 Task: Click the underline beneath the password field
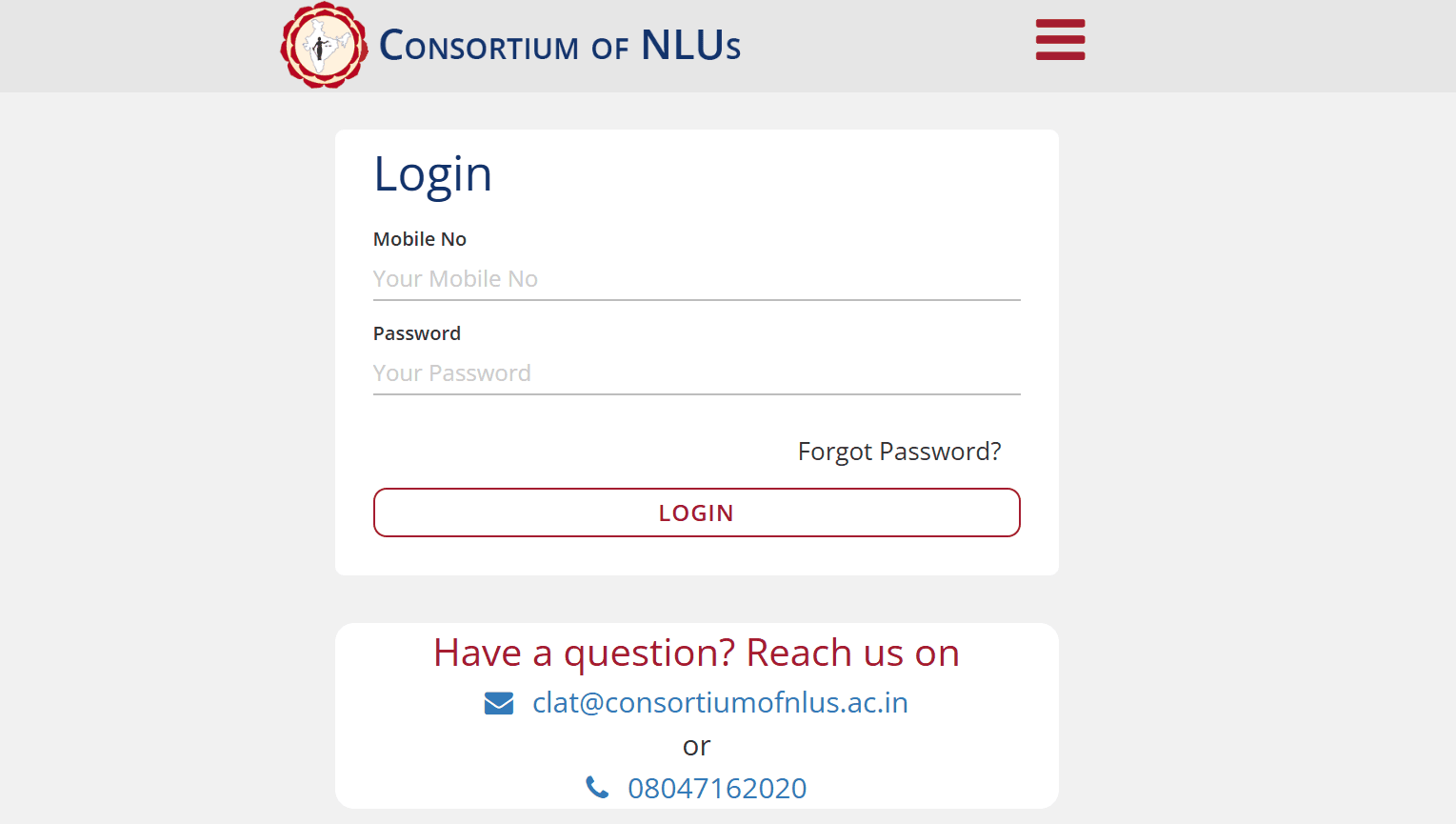click(696, 394)
